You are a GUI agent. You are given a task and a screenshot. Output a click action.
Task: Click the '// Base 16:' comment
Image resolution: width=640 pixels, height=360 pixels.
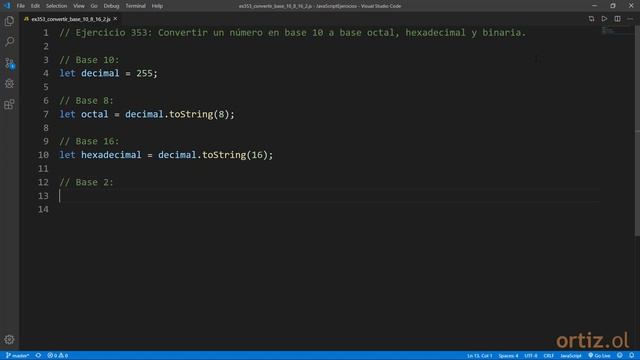pyautogui.click(x=89, y=141)
